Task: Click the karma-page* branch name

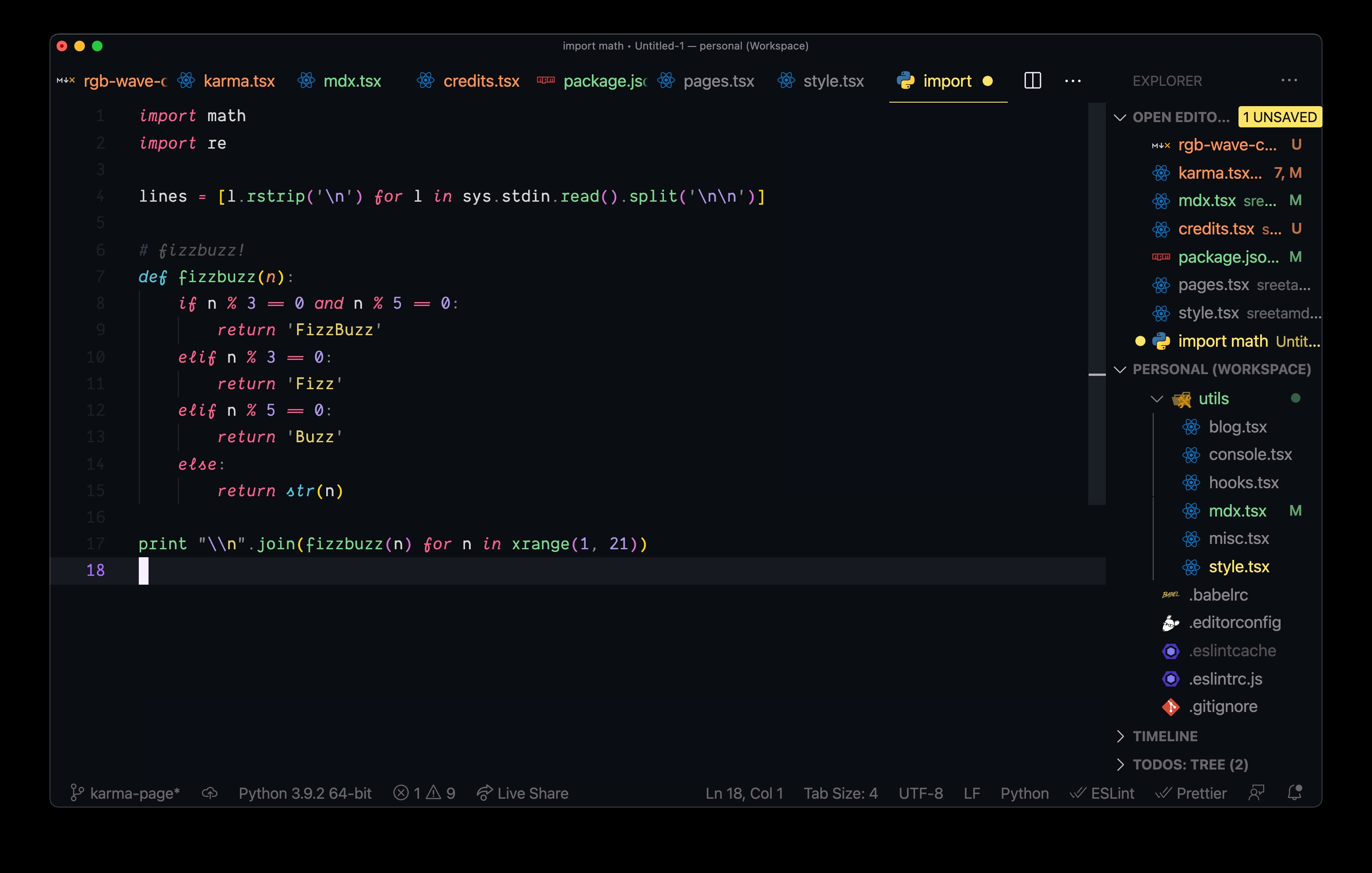Action: coord(134,793)
